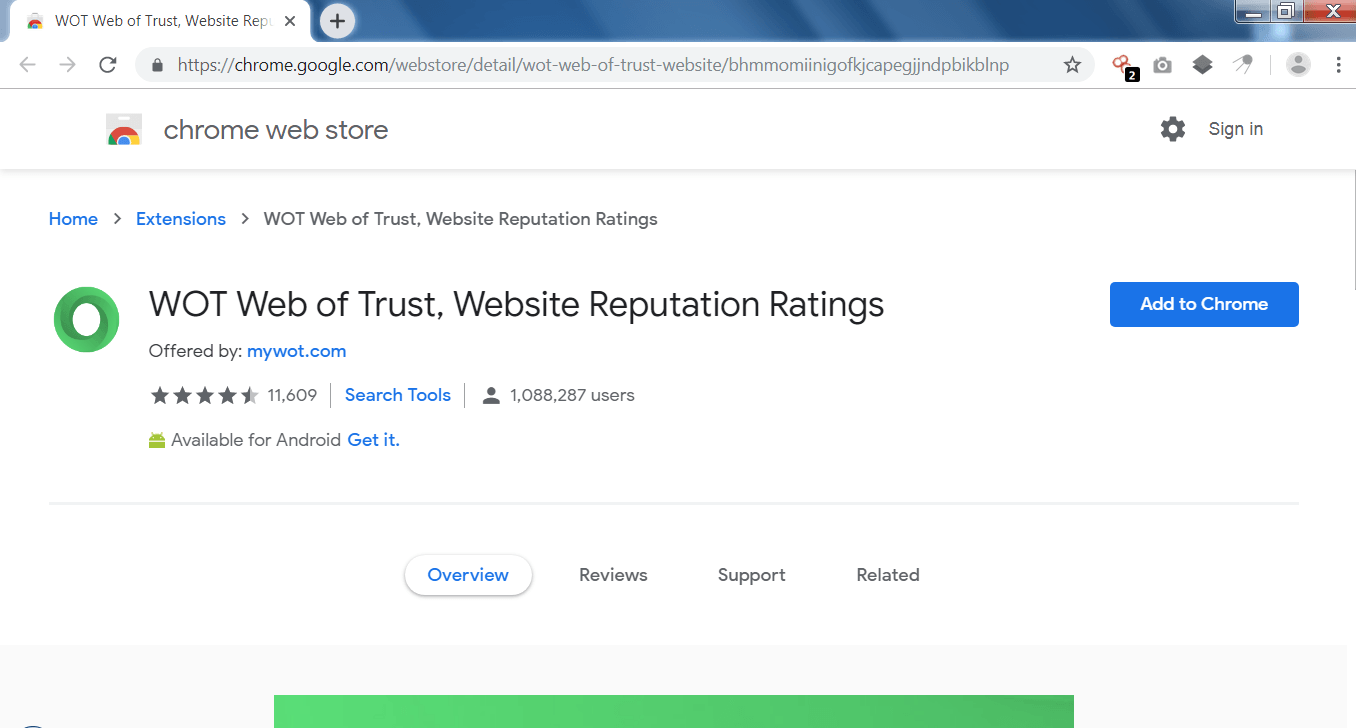Click the Get it. Android link
Viewport: 1358px width, 728px height.
[374, 440]
